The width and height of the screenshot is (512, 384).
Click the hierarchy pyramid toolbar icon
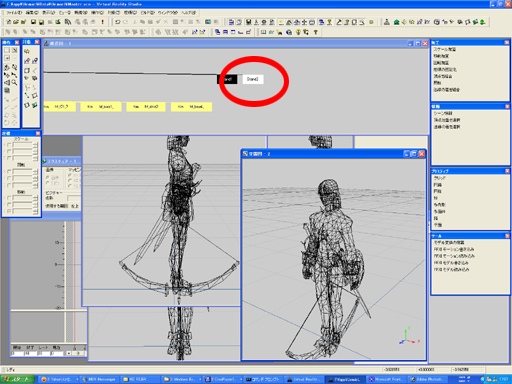coord(387,22)
